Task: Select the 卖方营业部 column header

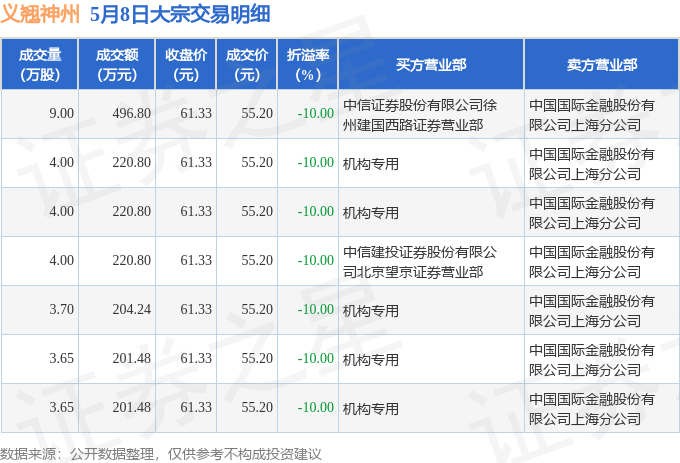Action: [x=602, y=64]
